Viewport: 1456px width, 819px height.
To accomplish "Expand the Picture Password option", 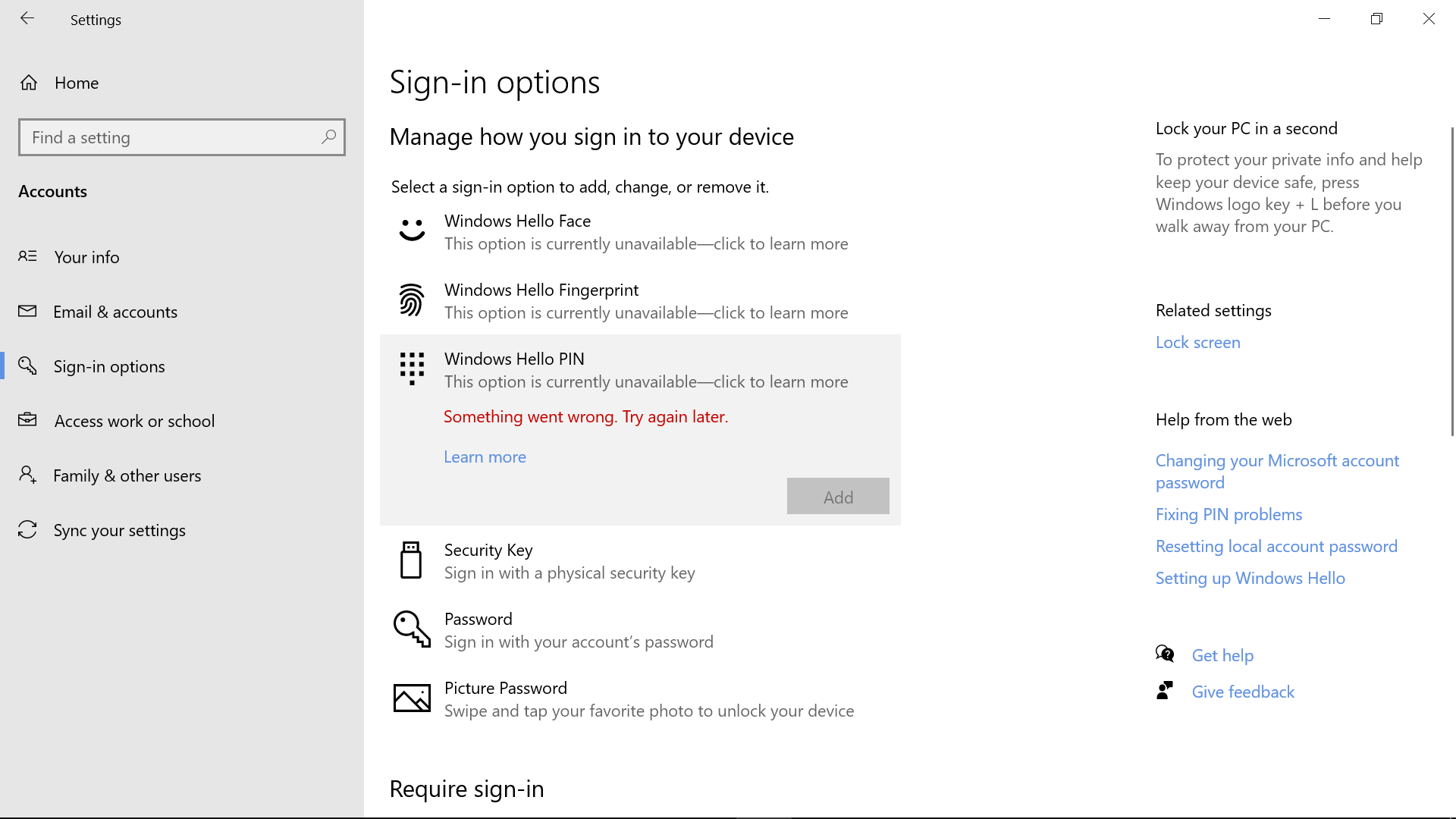I will click(640, 699).
